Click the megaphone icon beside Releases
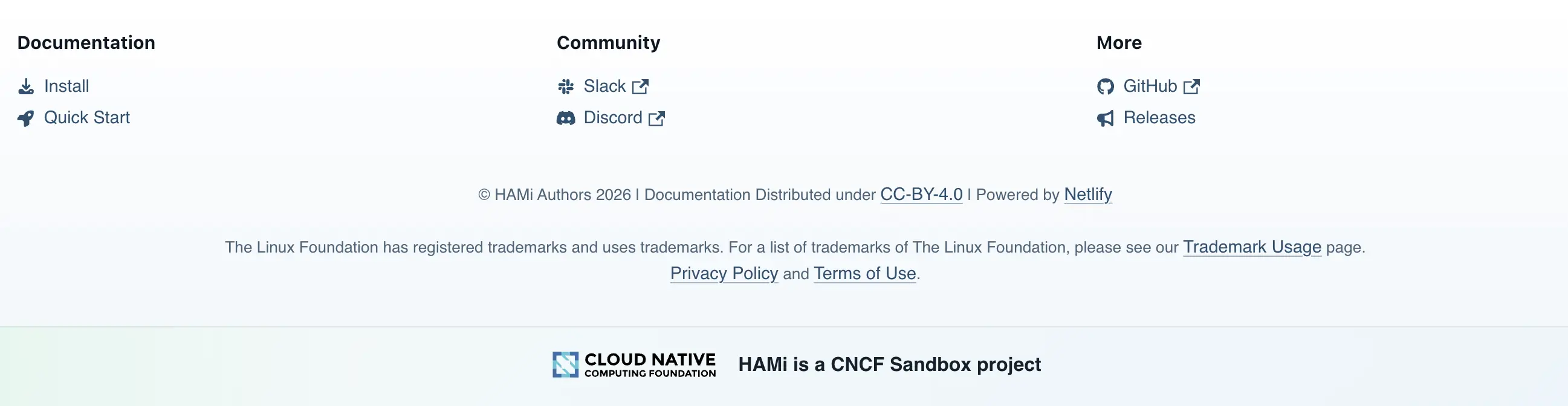The image size is (1568, 406). 1107,118
